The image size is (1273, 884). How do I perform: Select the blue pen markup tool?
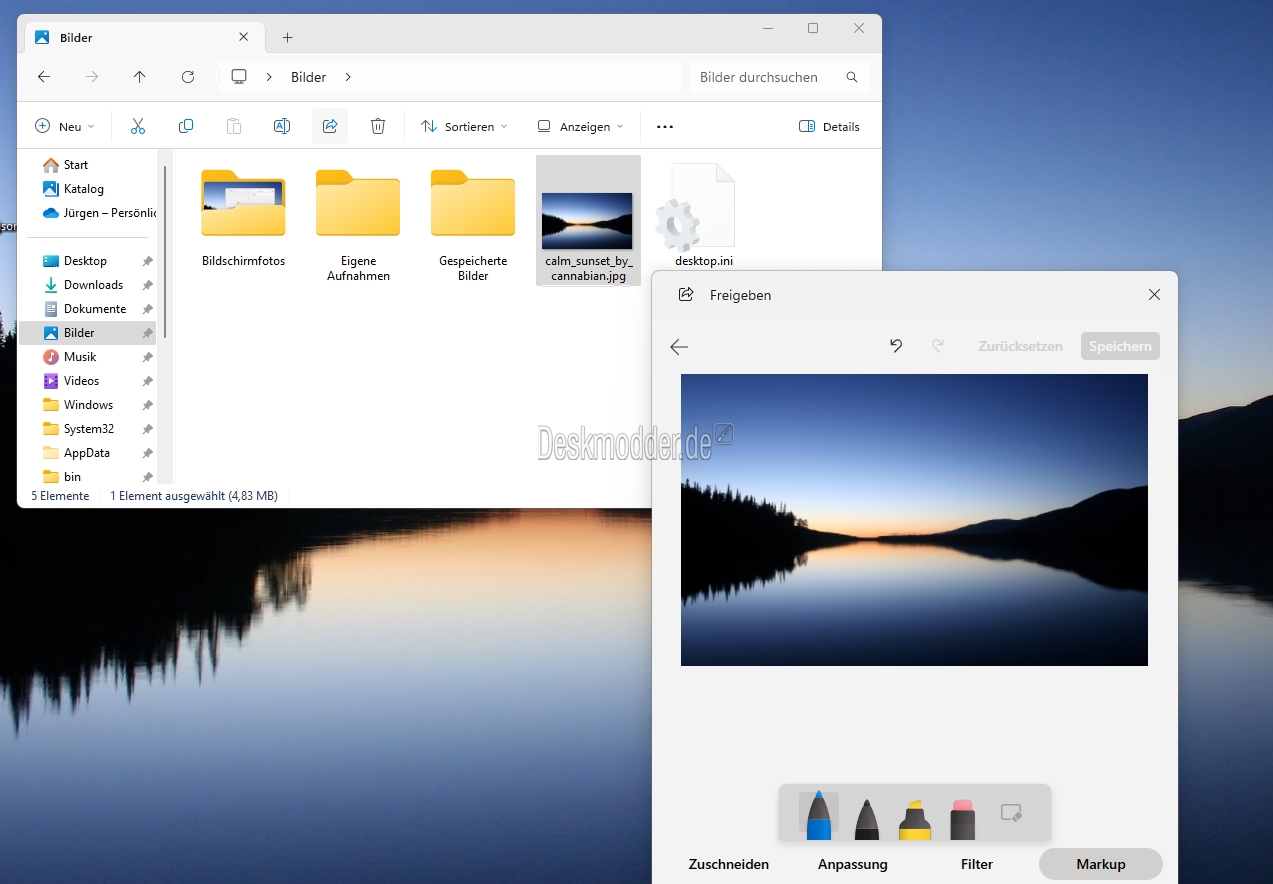point(818,815)
